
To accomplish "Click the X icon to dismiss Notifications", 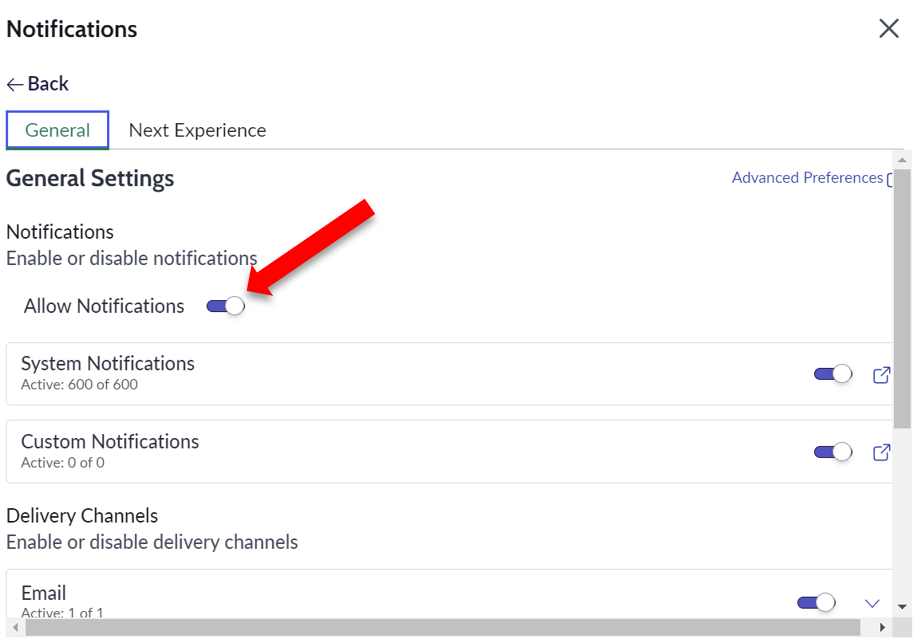I will pos(888,29).
